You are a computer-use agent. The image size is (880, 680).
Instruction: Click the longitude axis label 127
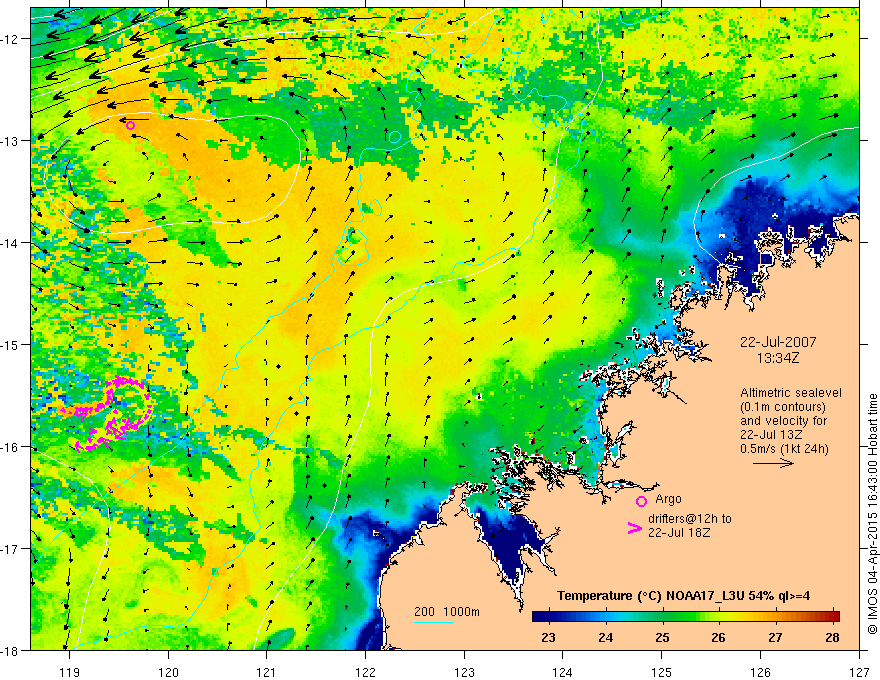coord(859,672)
